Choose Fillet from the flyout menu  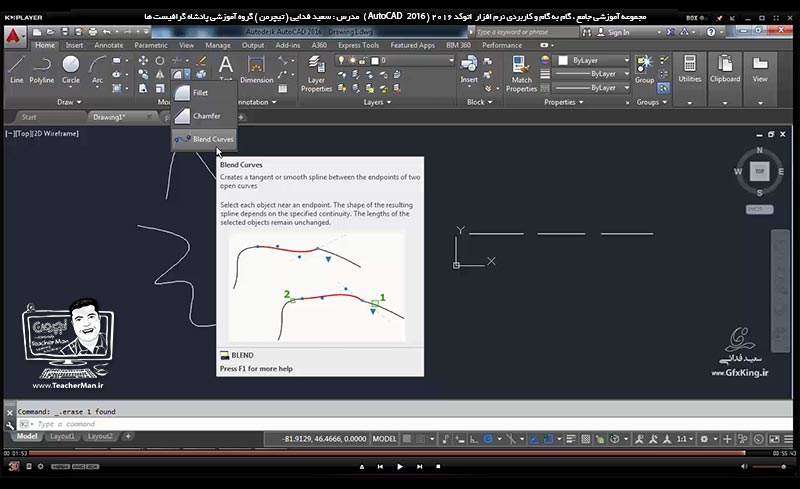point(204,93)
